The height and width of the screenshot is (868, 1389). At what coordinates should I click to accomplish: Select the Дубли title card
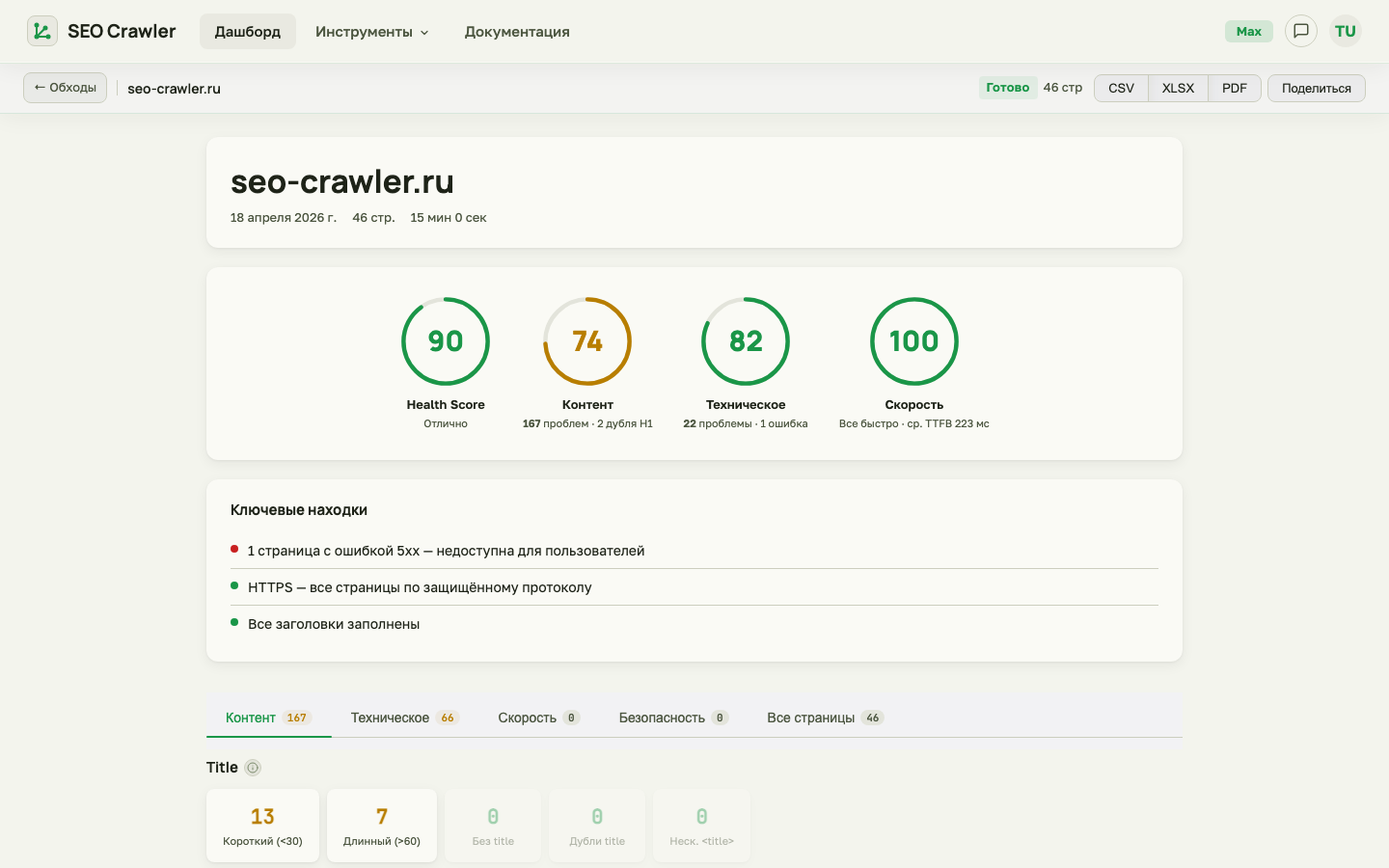pyautogui.click(x=597, y=826)
